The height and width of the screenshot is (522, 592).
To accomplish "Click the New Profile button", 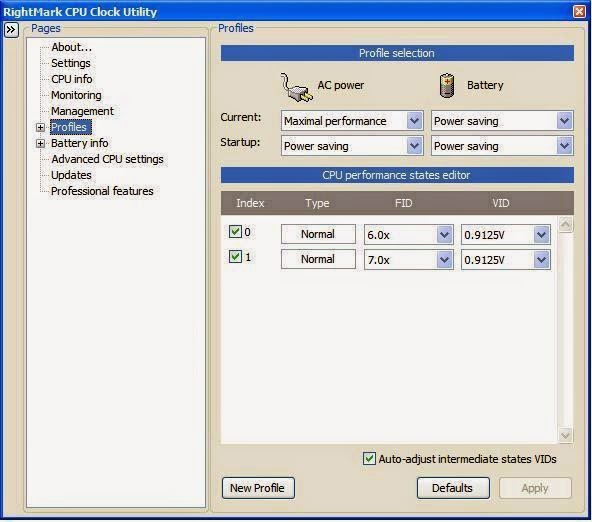I will pos(258,488).
